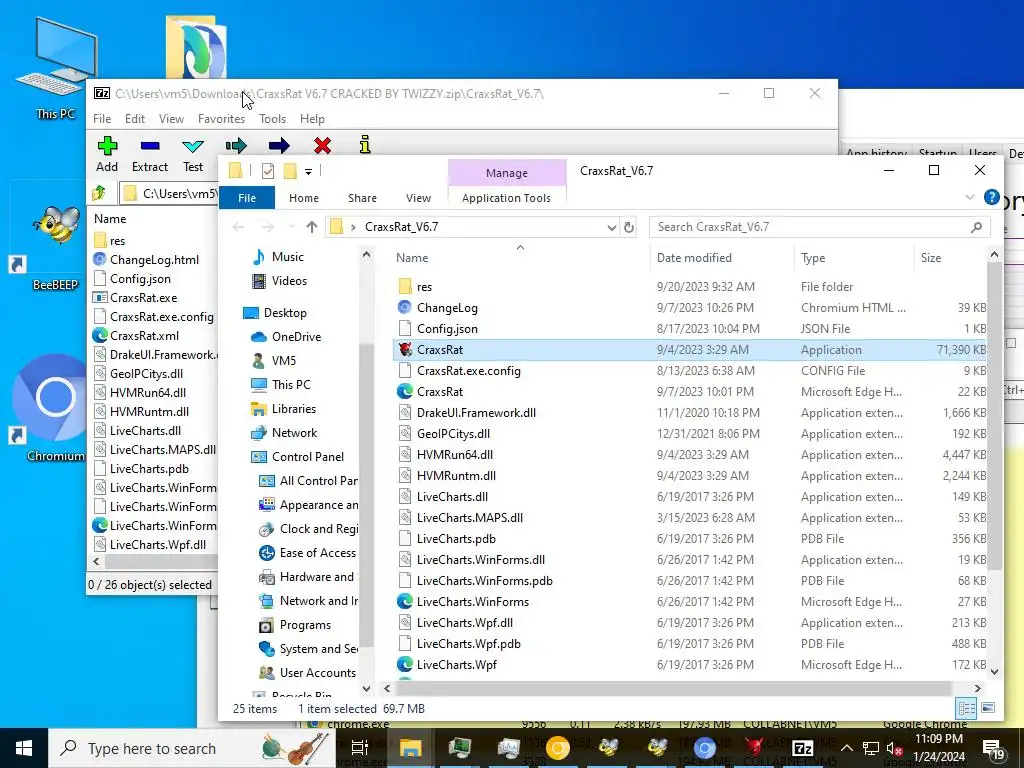The height and width of the screenshot is (768, 1024).
Task: Click the 7-Zip Add toolbar icon
Action: [x=107, y=146]
